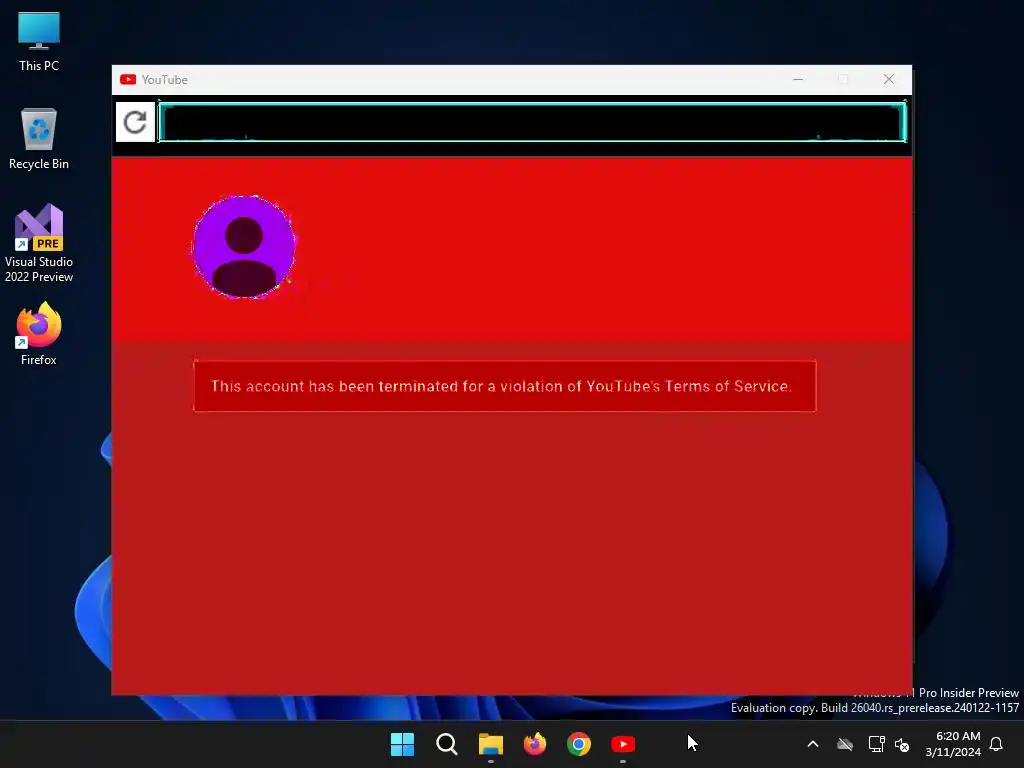The image size is (1024, 768).
Task: Click the YouTube app taskbar icon
Action: point(623,744)
